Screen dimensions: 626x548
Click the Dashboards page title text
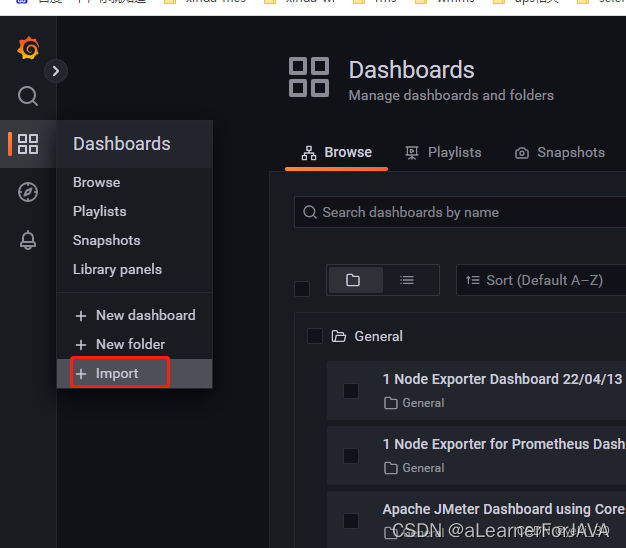[x=412, y=70]
